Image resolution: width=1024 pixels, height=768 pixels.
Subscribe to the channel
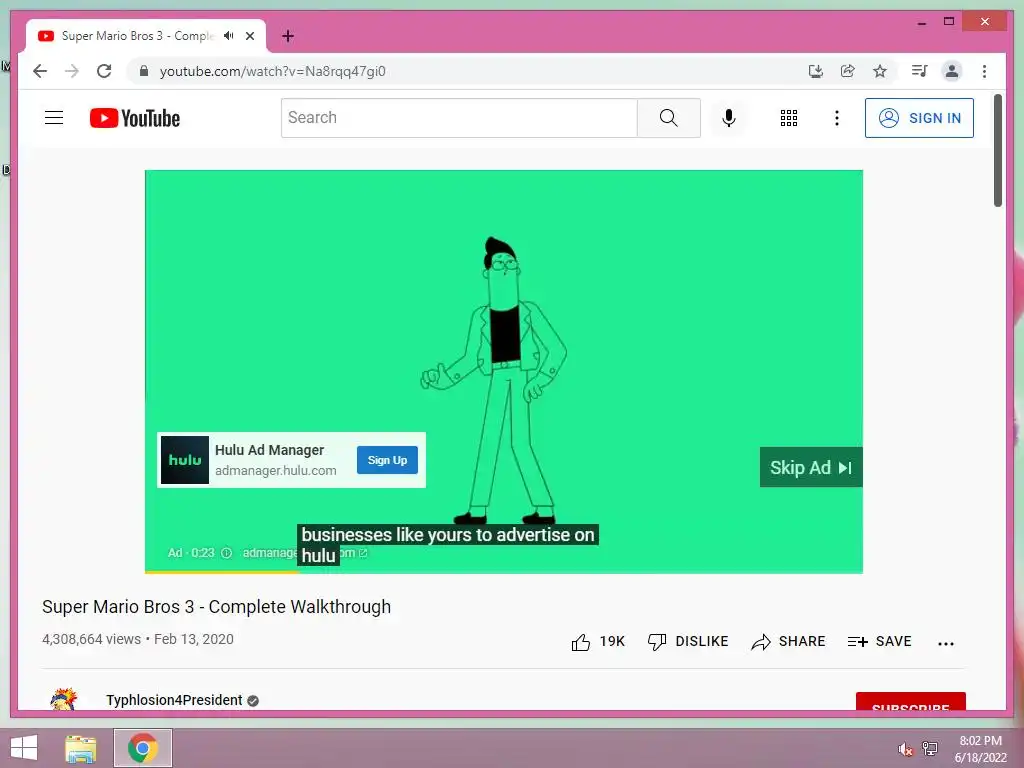910,701
